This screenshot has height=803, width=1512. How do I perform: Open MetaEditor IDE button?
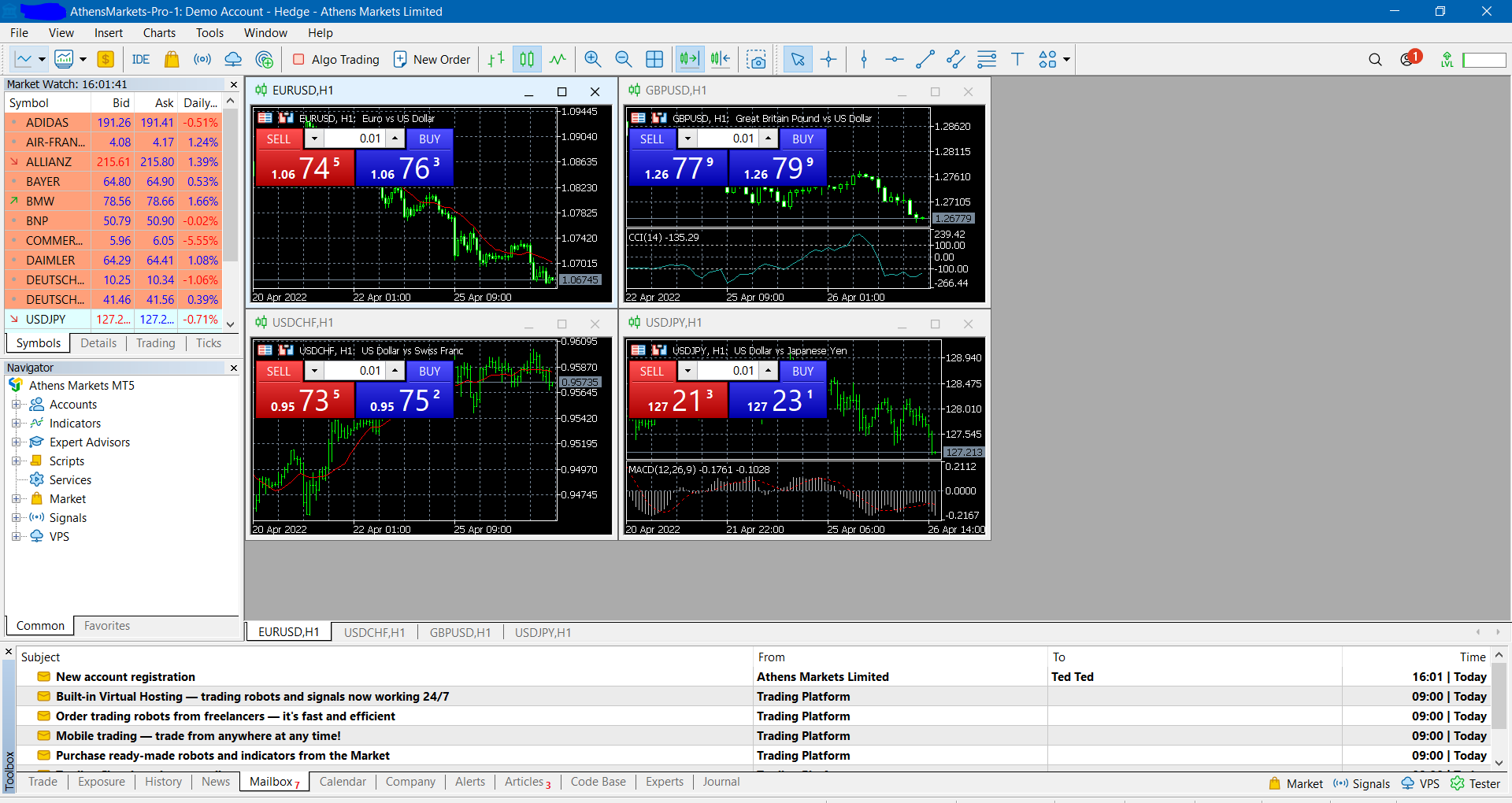pyautogui.click(x=141, y=59)
